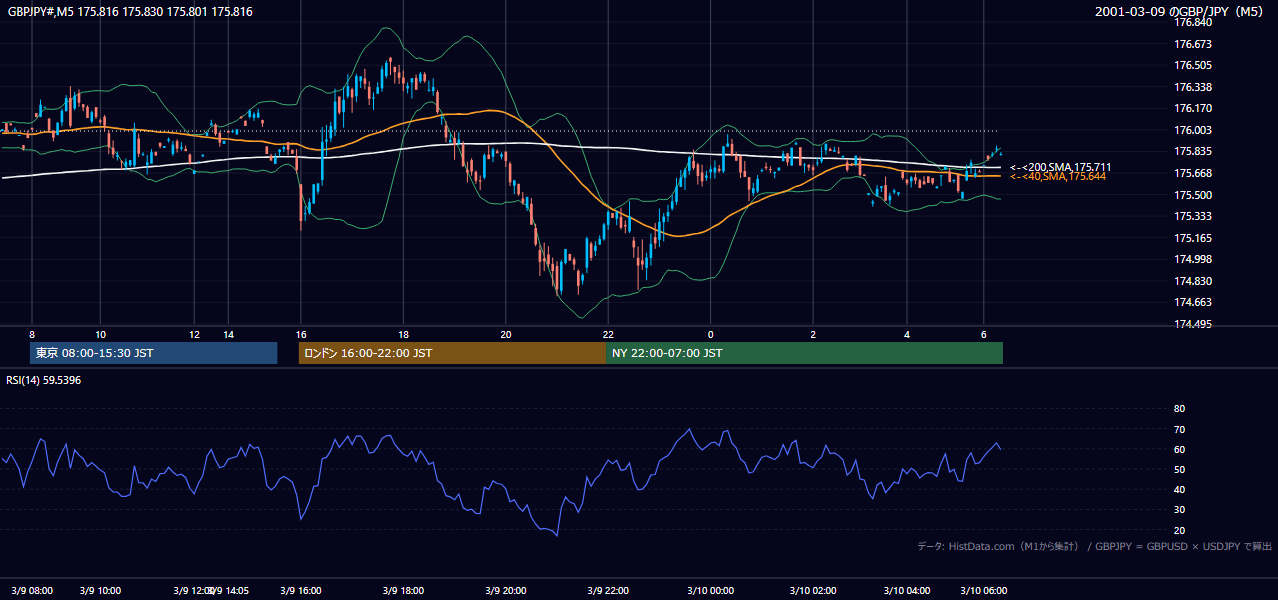Click hour label 12 under price chart
The width and height of the screenshot is (1278, 600).
click(x=195, y=334)
